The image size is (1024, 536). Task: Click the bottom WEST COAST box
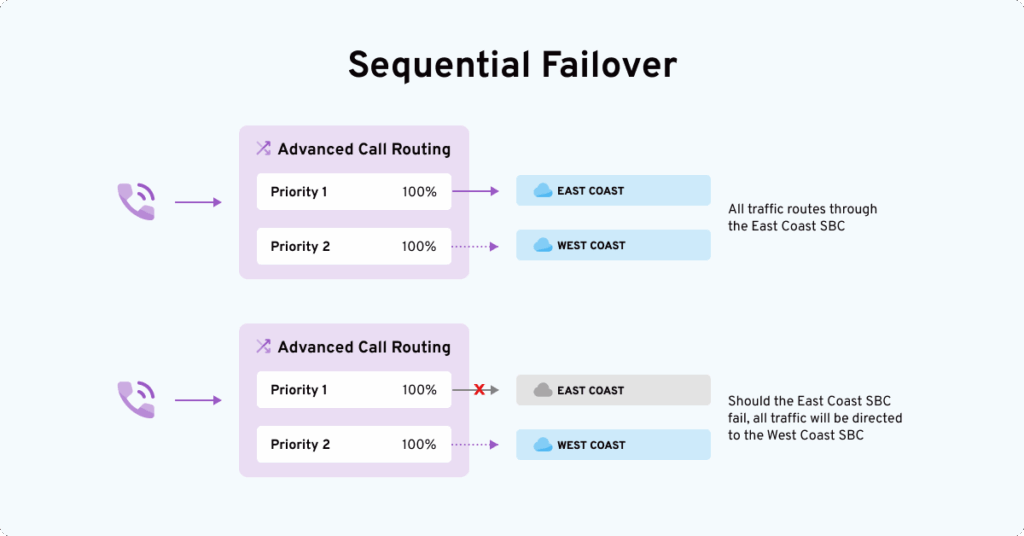613,445
